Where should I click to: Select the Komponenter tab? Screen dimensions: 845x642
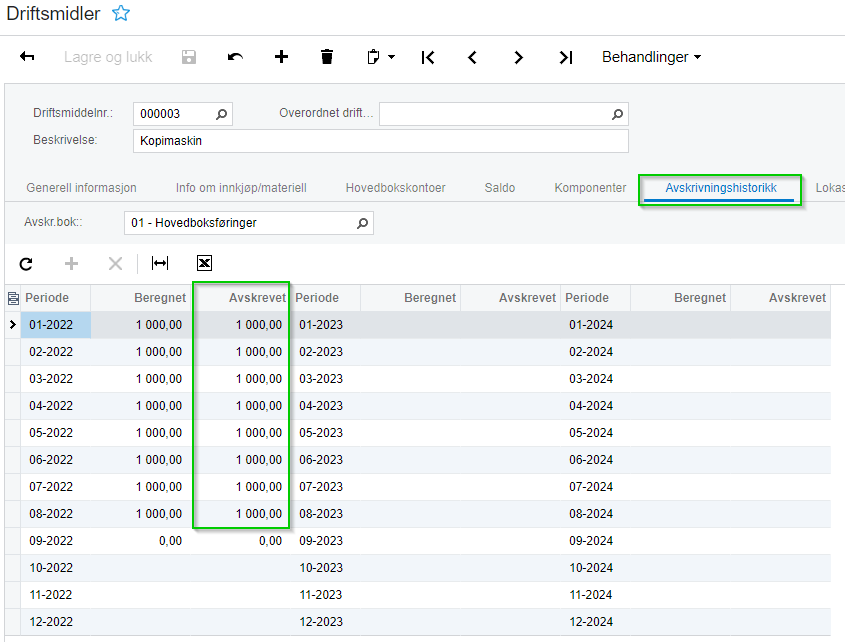point(590,188)
